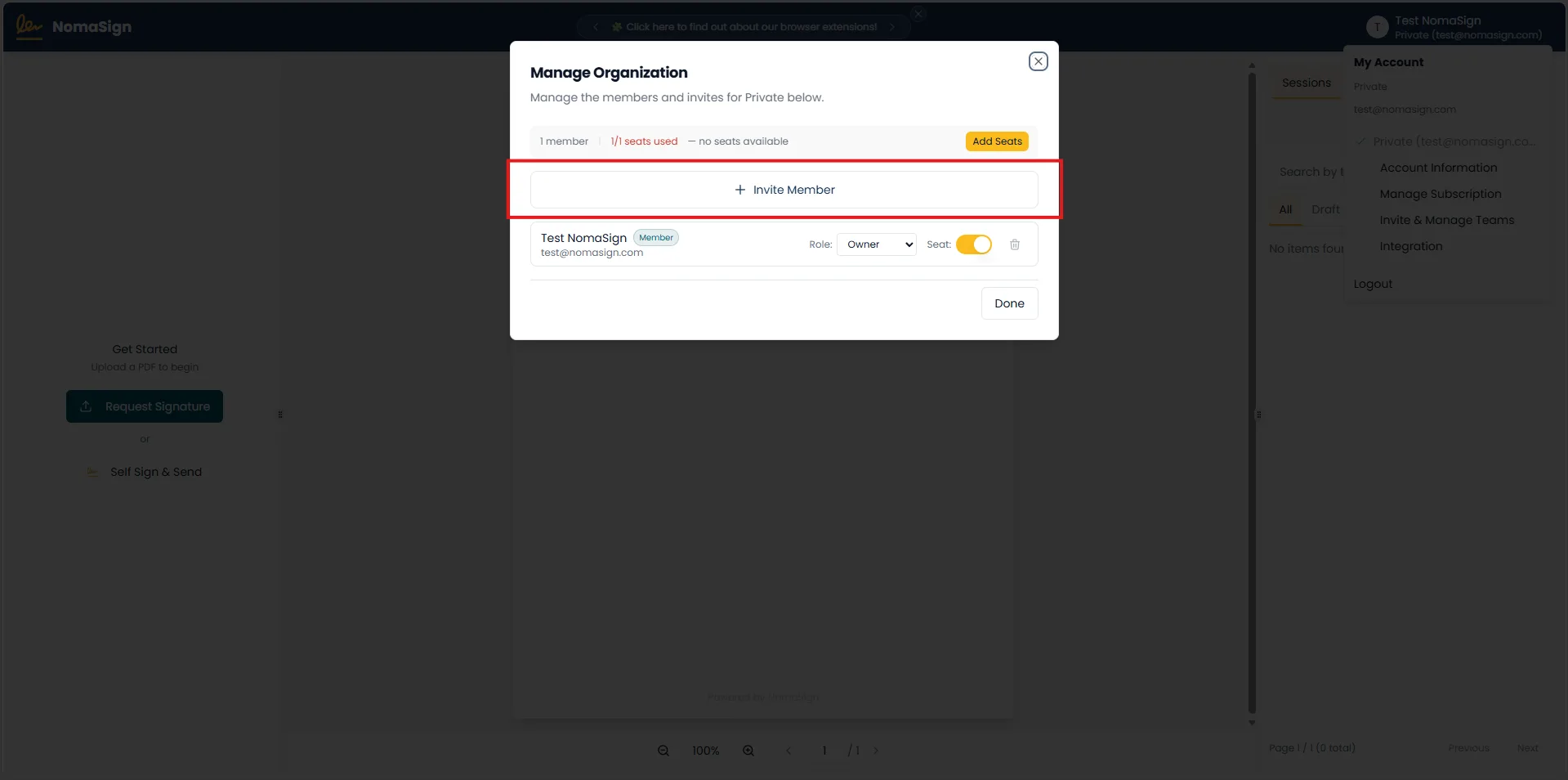Image resolution: width=1568 pixels, height=780 pixels.
Task: Click the Request Signature button
Action: point(145,406)
